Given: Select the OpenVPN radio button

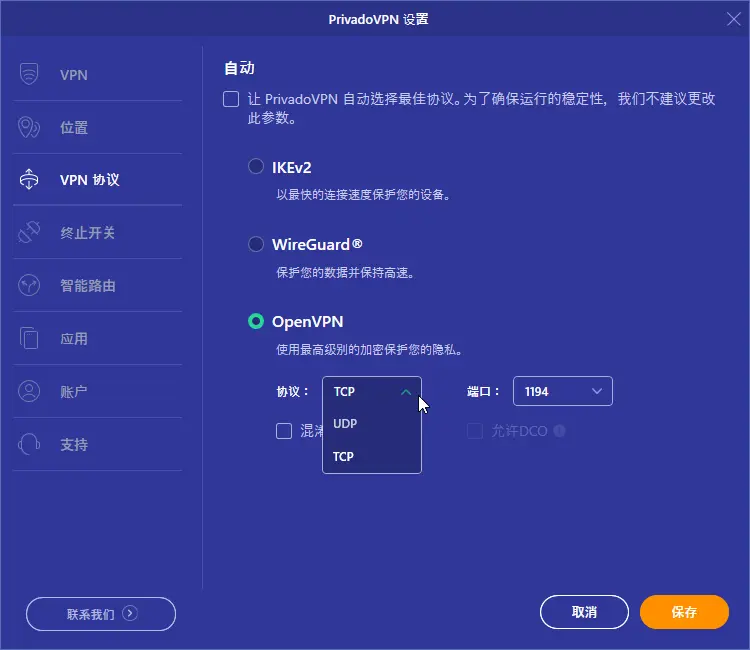Looking at the screenshot, I should coord(256,321).
